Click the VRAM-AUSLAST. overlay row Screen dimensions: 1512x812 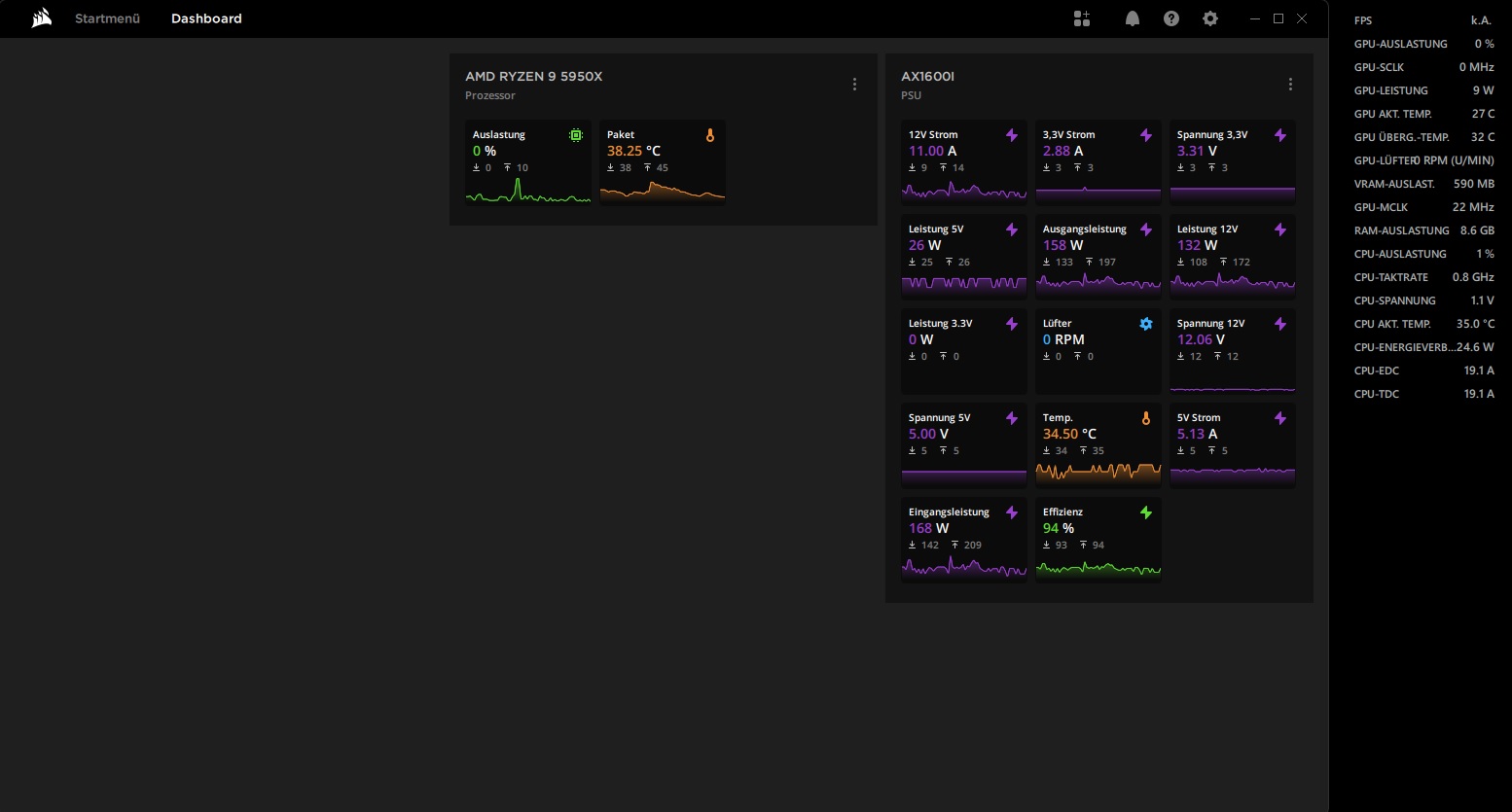click(x=1423, y=184)
